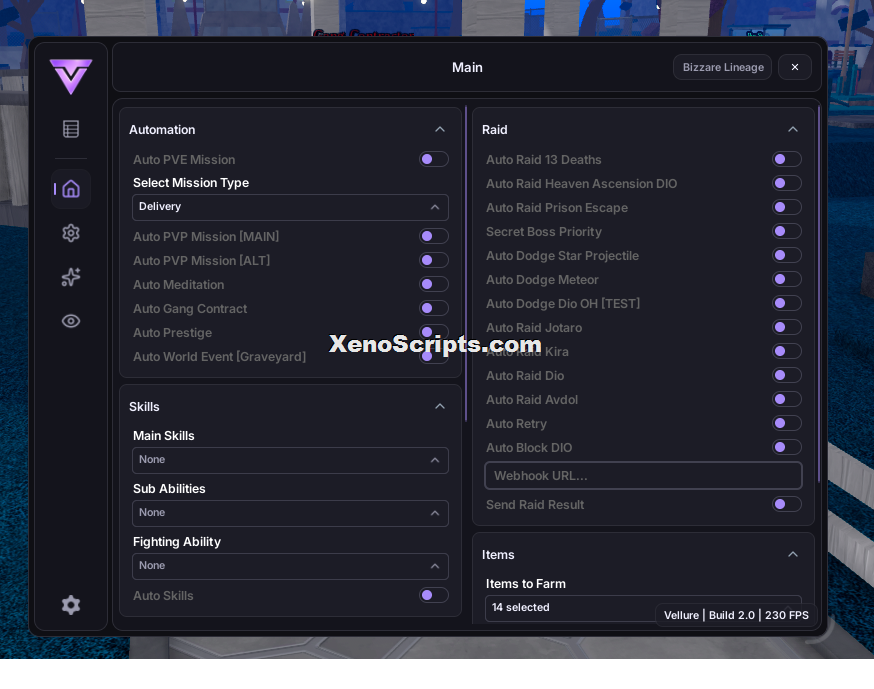Screen dimensions: 874x689
Task: Enable Auto Raid 13 Deaths
Action: coord(786,159)
